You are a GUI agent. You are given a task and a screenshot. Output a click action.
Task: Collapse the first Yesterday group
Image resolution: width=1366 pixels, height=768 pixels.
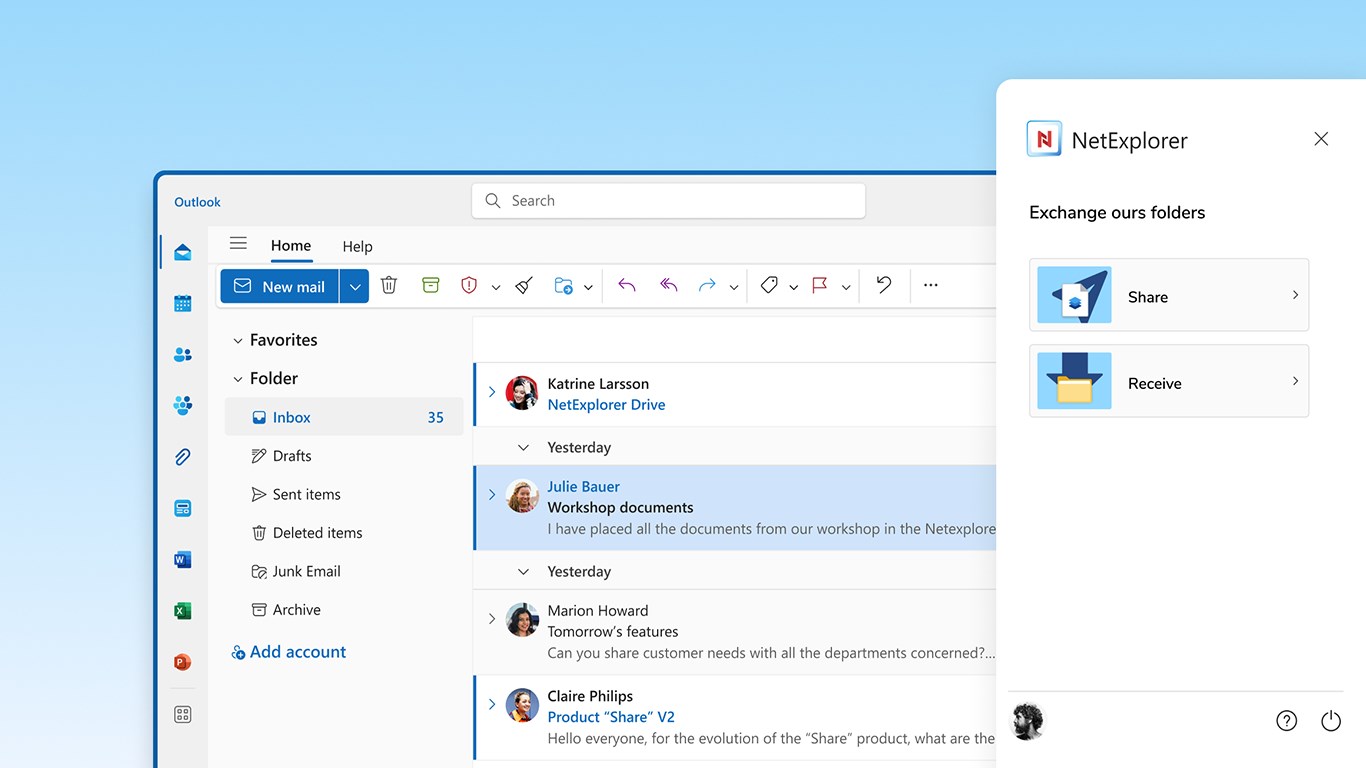point(523,447)
